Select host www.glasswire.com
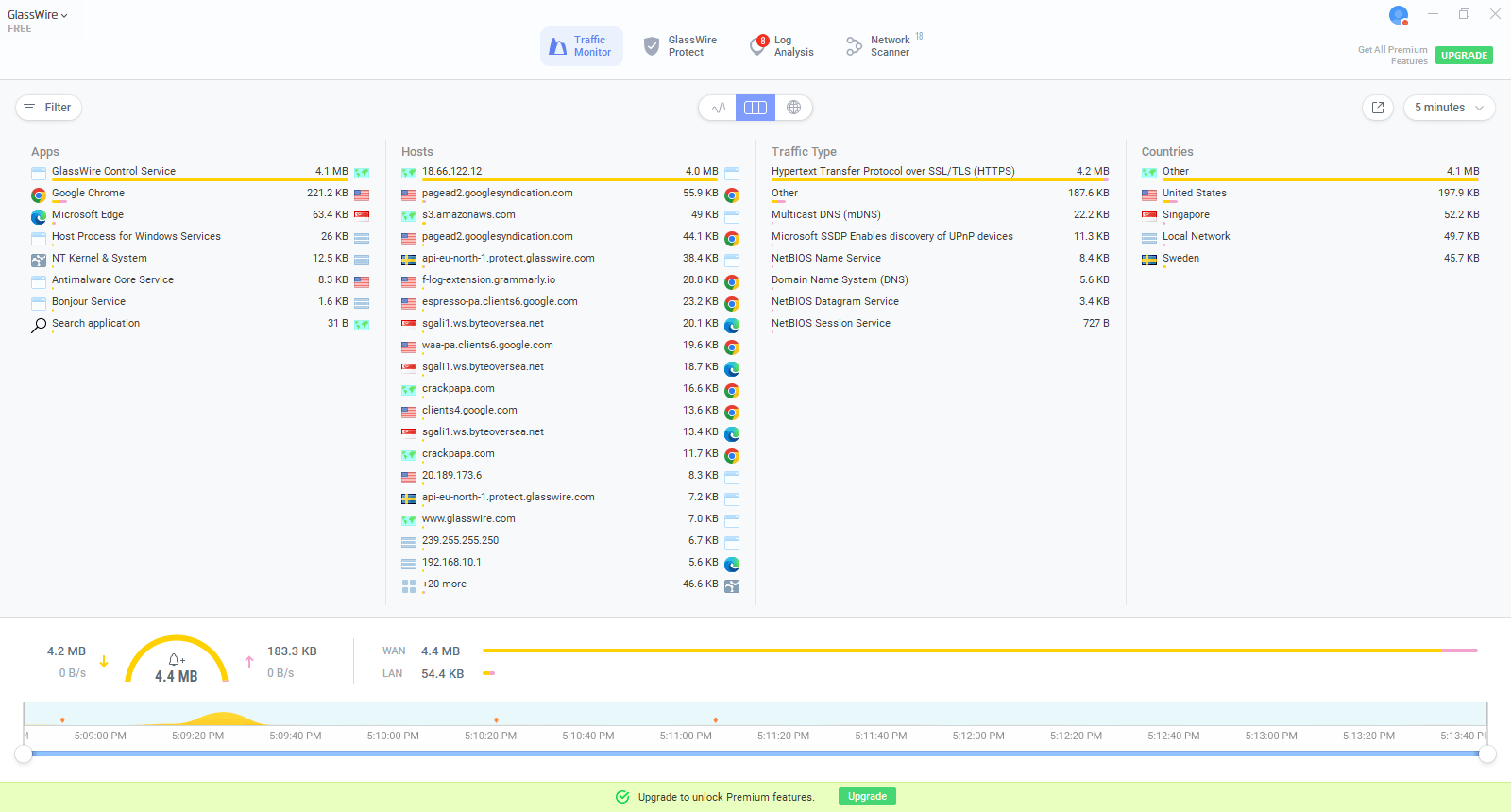The width and height of the screenshot is (1511, 812). pyautogui.click(x=570, y=519)
